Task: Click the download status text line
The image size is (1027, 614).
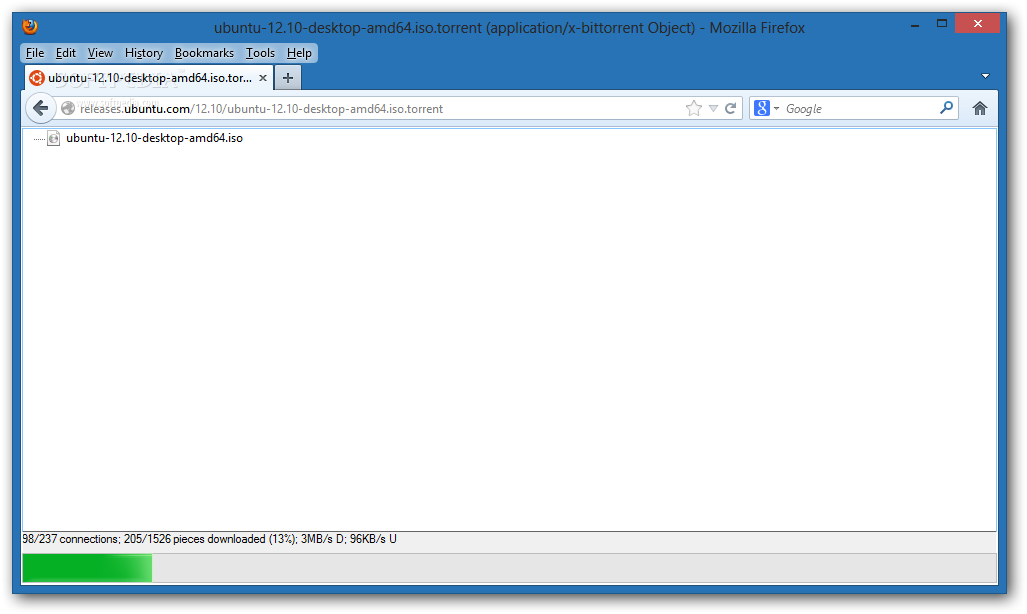Action: [210, 539]
